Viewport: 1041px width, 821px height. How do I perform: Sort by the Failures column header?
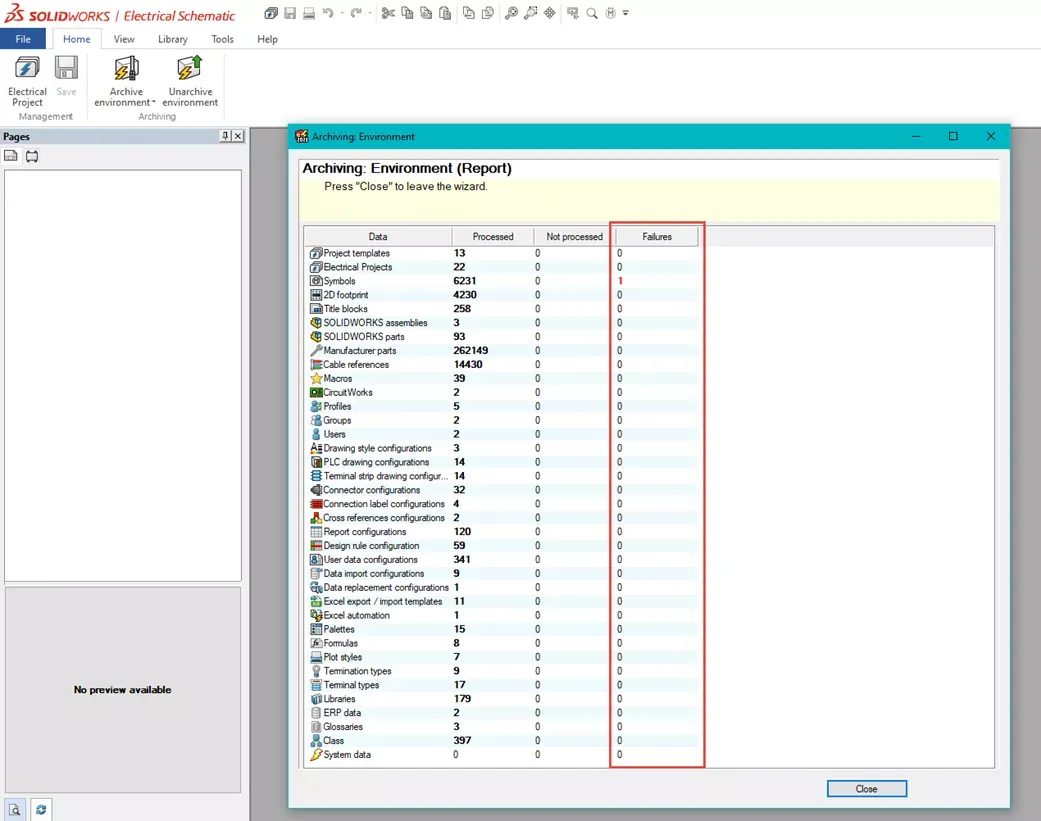(657, 236)
